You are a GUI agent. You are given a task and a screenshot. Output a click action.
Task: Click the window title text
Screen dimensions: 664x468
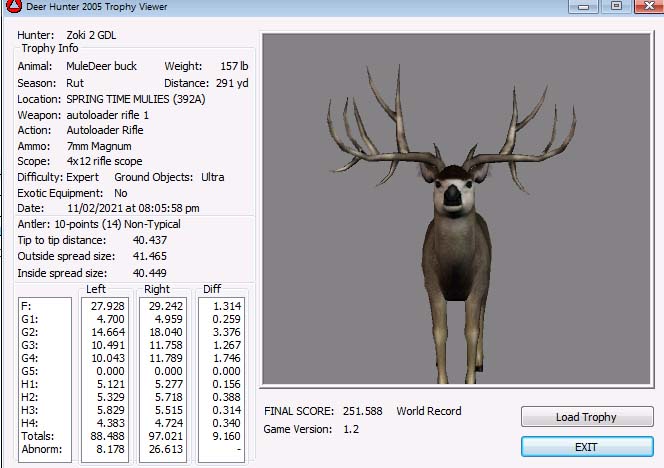point(97,7)
